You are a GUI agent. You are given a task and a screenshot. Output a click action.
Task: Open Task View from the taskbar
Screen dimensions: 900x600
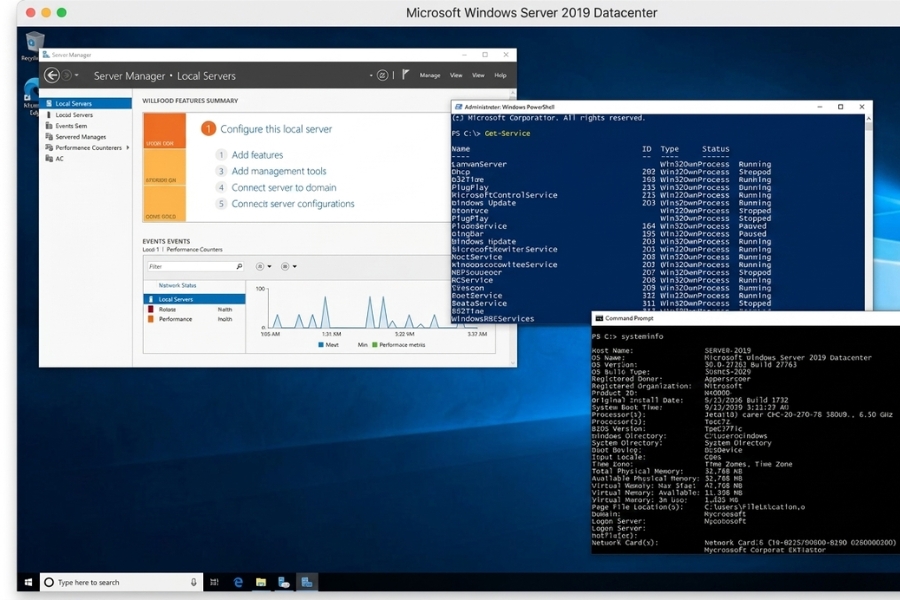point(214,582)
